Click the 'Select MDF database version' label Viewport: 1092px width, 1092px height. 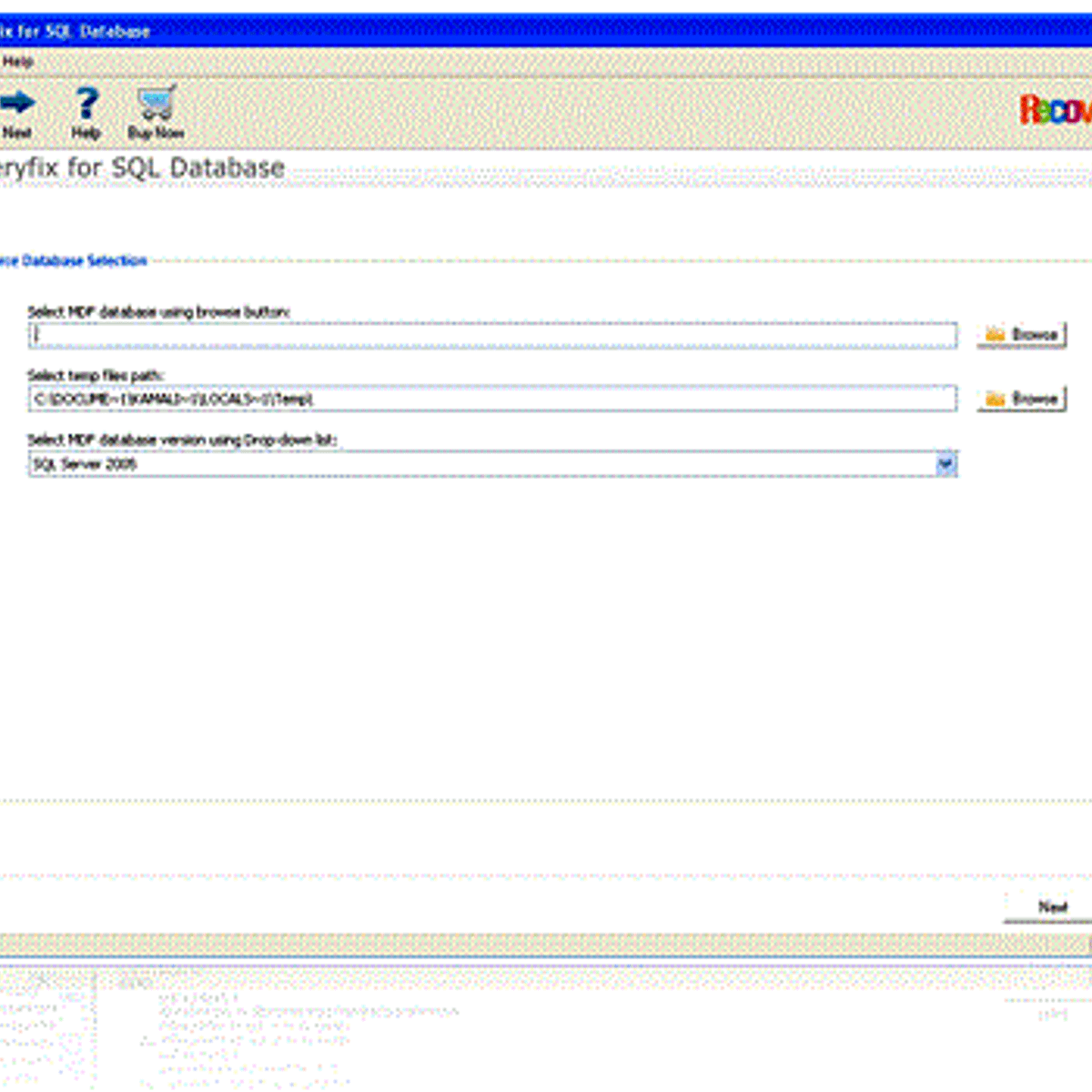click(x=182, y=440)
